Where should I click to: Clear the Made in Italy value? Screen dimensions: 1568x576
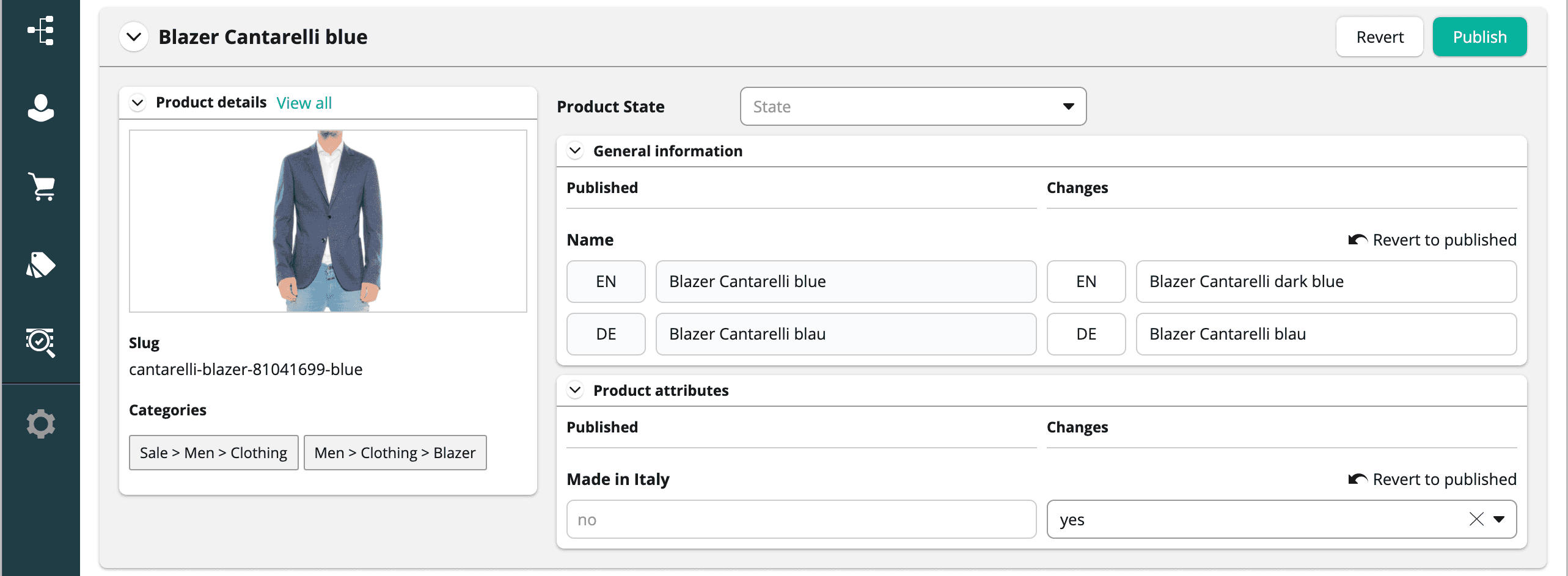1476,519
